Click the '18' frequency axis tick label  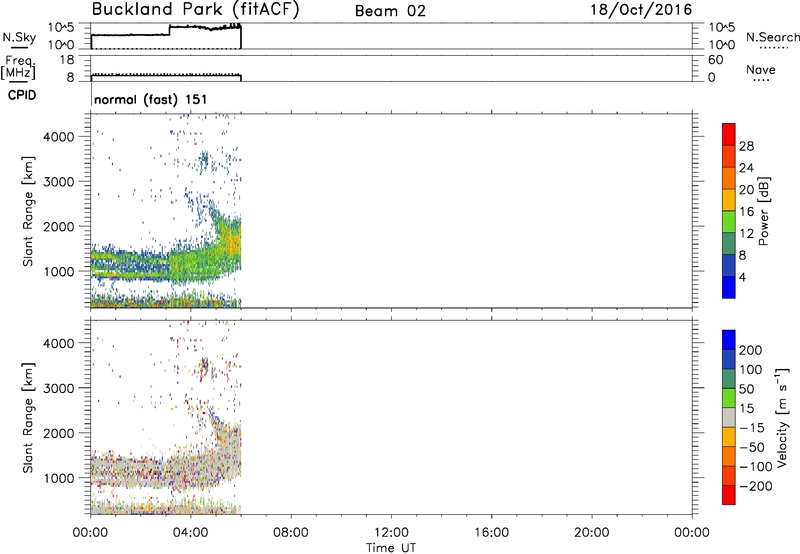(x=67, y=60)
